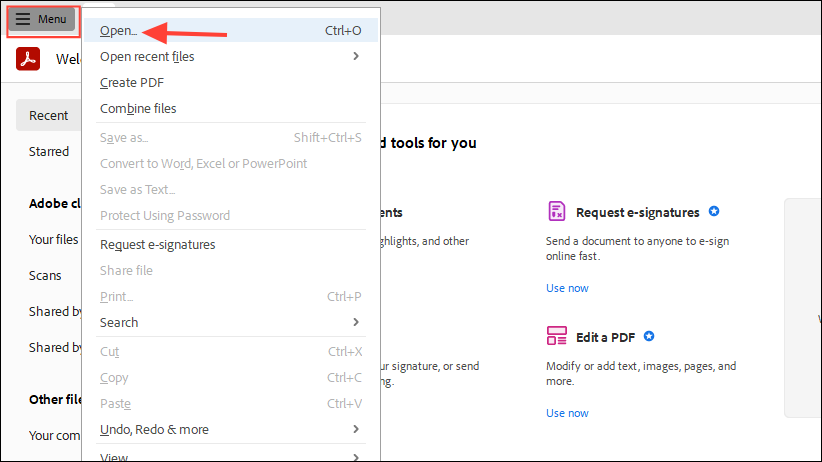Click the star badge beside Edit a PDF

[x=649, y=337]
